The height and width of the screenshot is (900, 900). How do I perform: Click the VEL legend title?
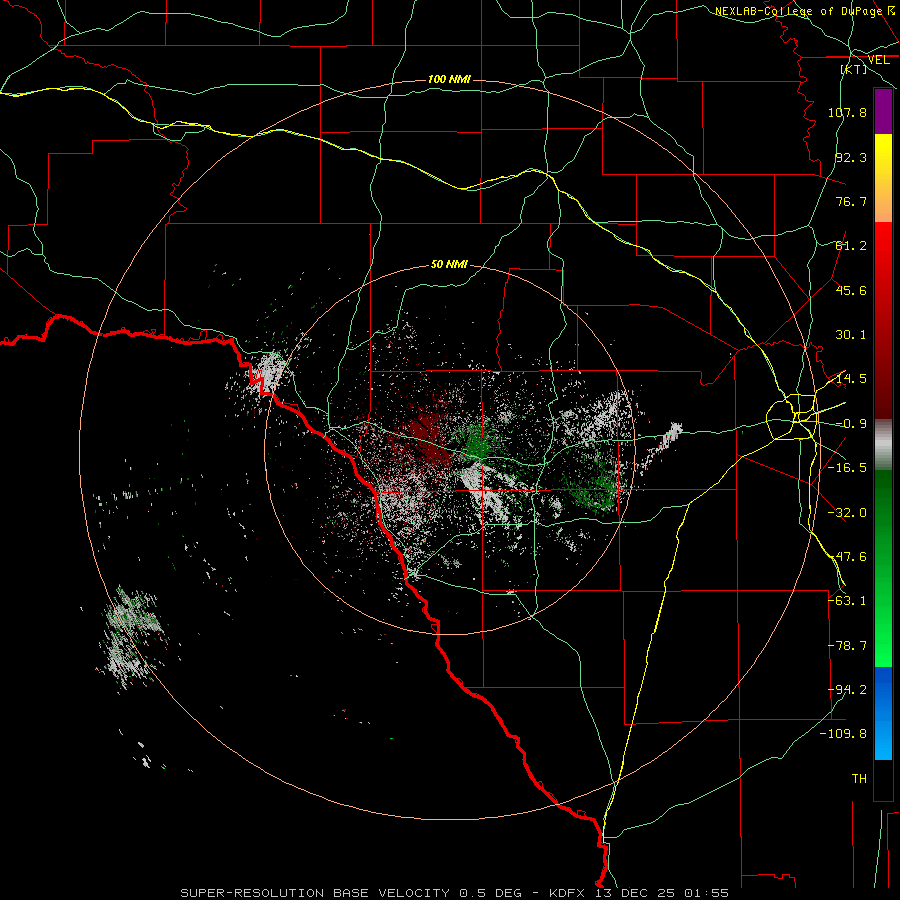point(878,60)
